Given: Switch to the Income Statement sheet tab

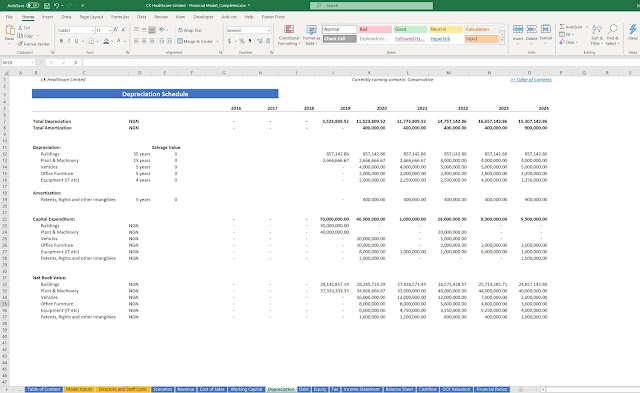Looking at the screenshot, I should pos(362,389).
